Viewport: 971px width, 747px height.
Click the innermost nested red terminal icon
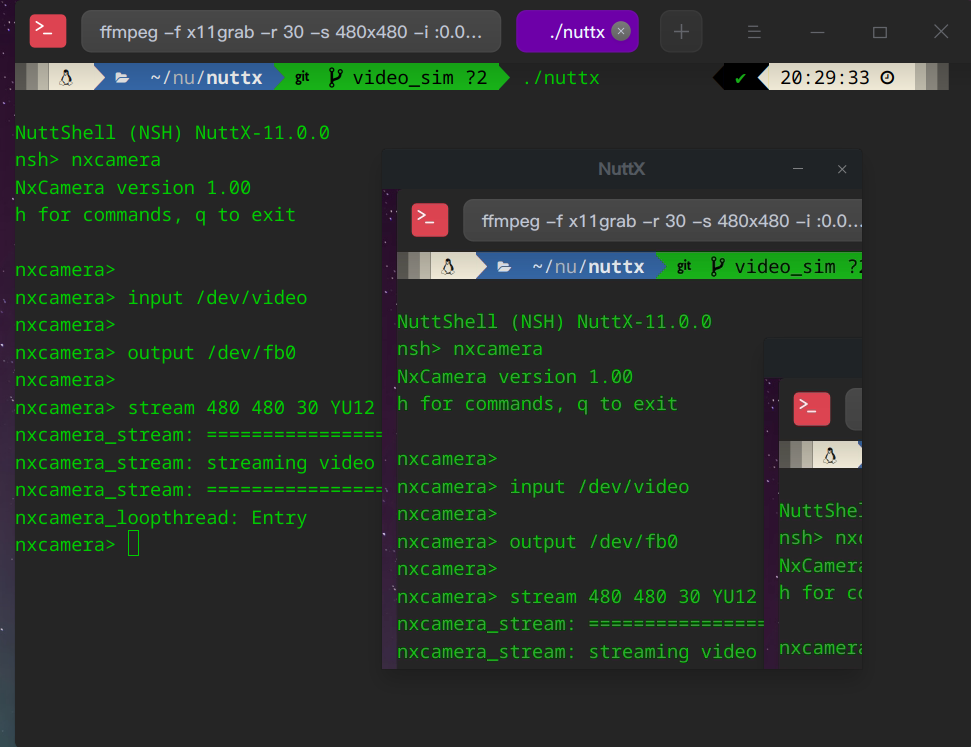[x=812, y=409]
